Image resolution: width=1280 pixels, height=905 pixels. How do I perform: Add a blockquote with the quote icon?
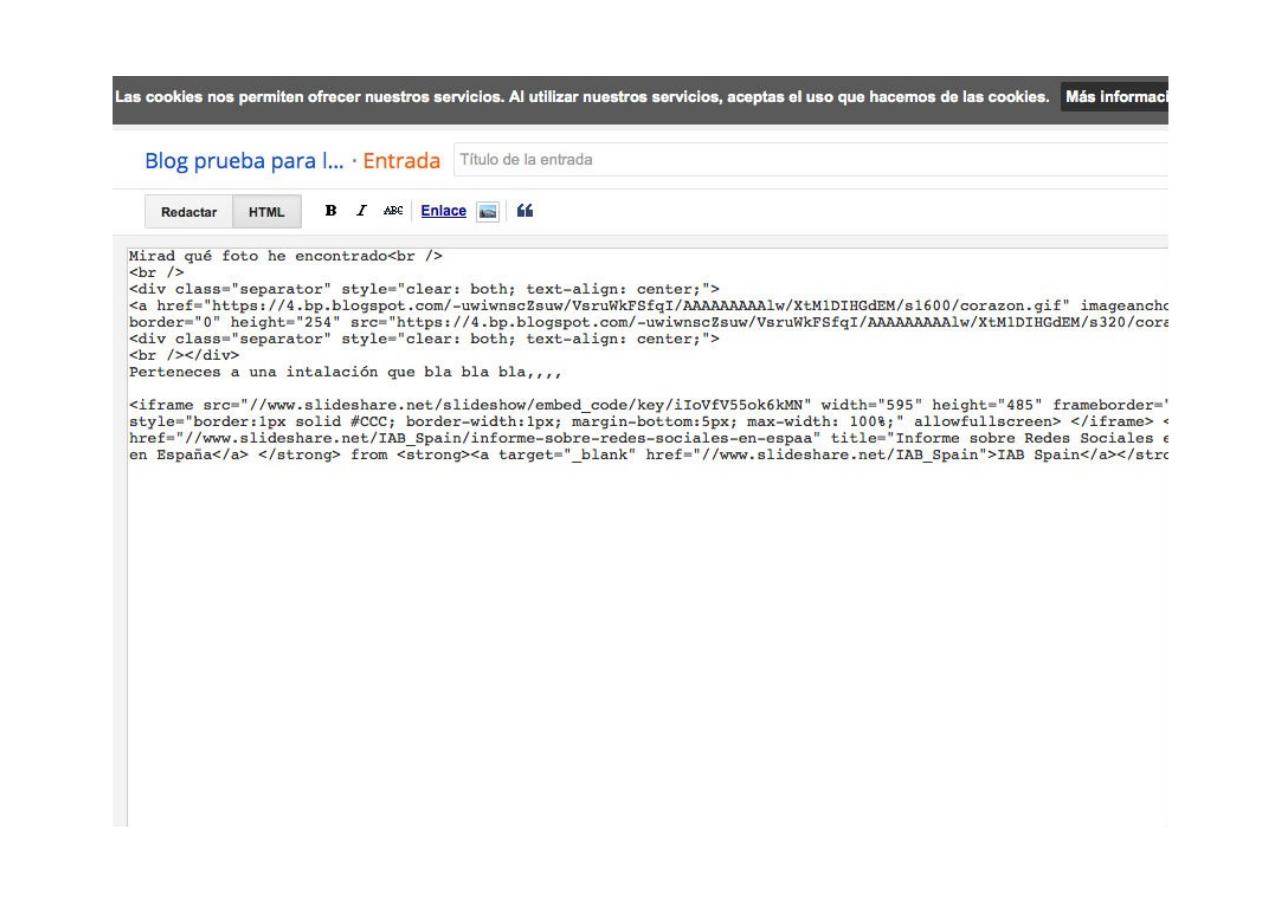point(525,211)
